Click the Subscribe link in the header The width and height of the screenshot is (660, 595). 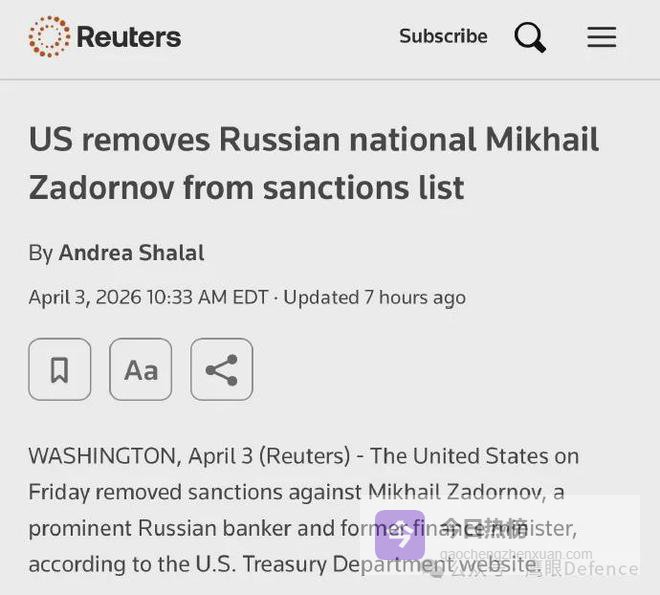point(443,37)
